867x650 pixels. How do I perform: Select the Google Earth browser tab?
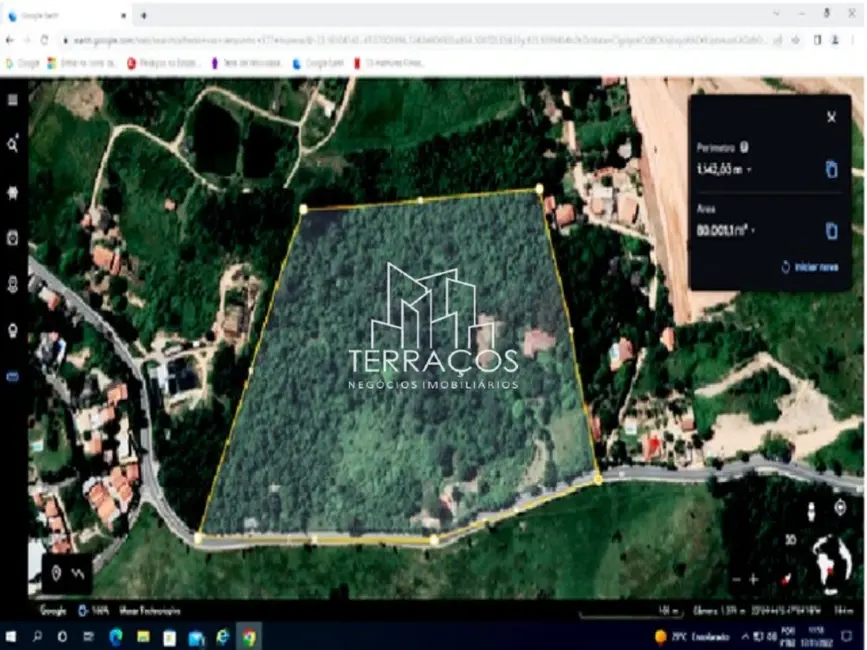pos(60,15)
